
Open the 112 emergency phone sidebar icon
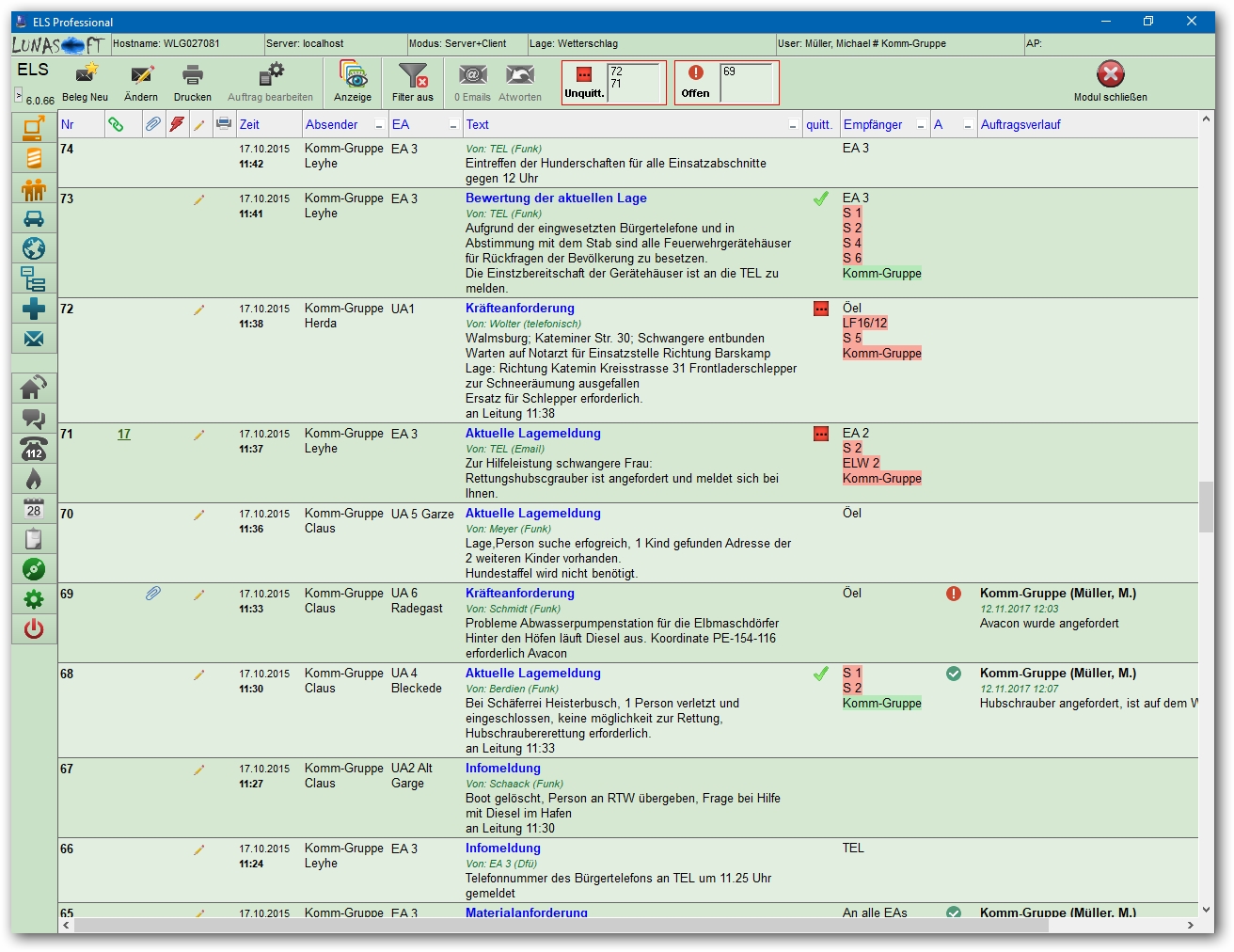coord(34,449)
